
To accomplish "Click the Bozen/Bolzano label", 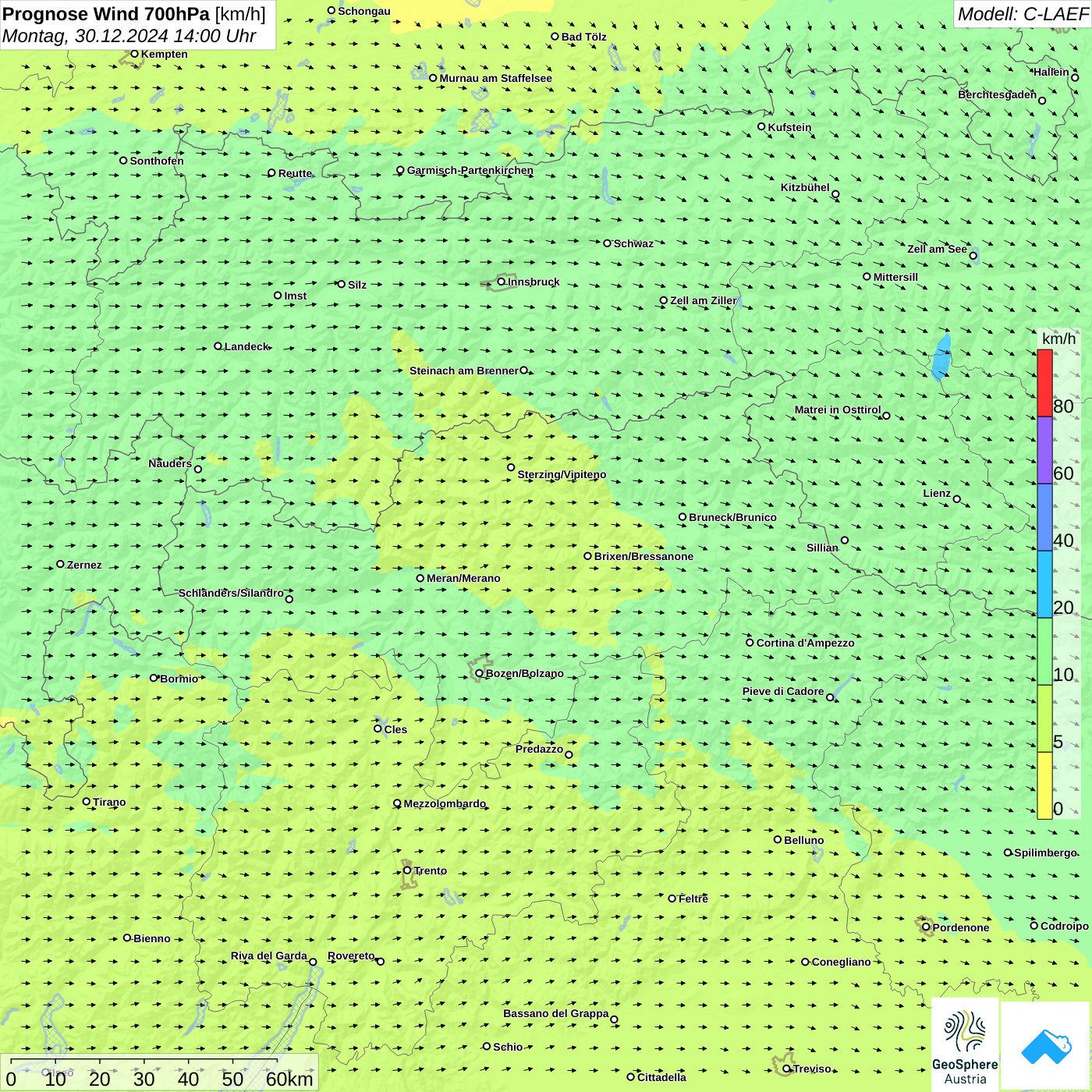I will pyautogui.click(x=524, y=673).
